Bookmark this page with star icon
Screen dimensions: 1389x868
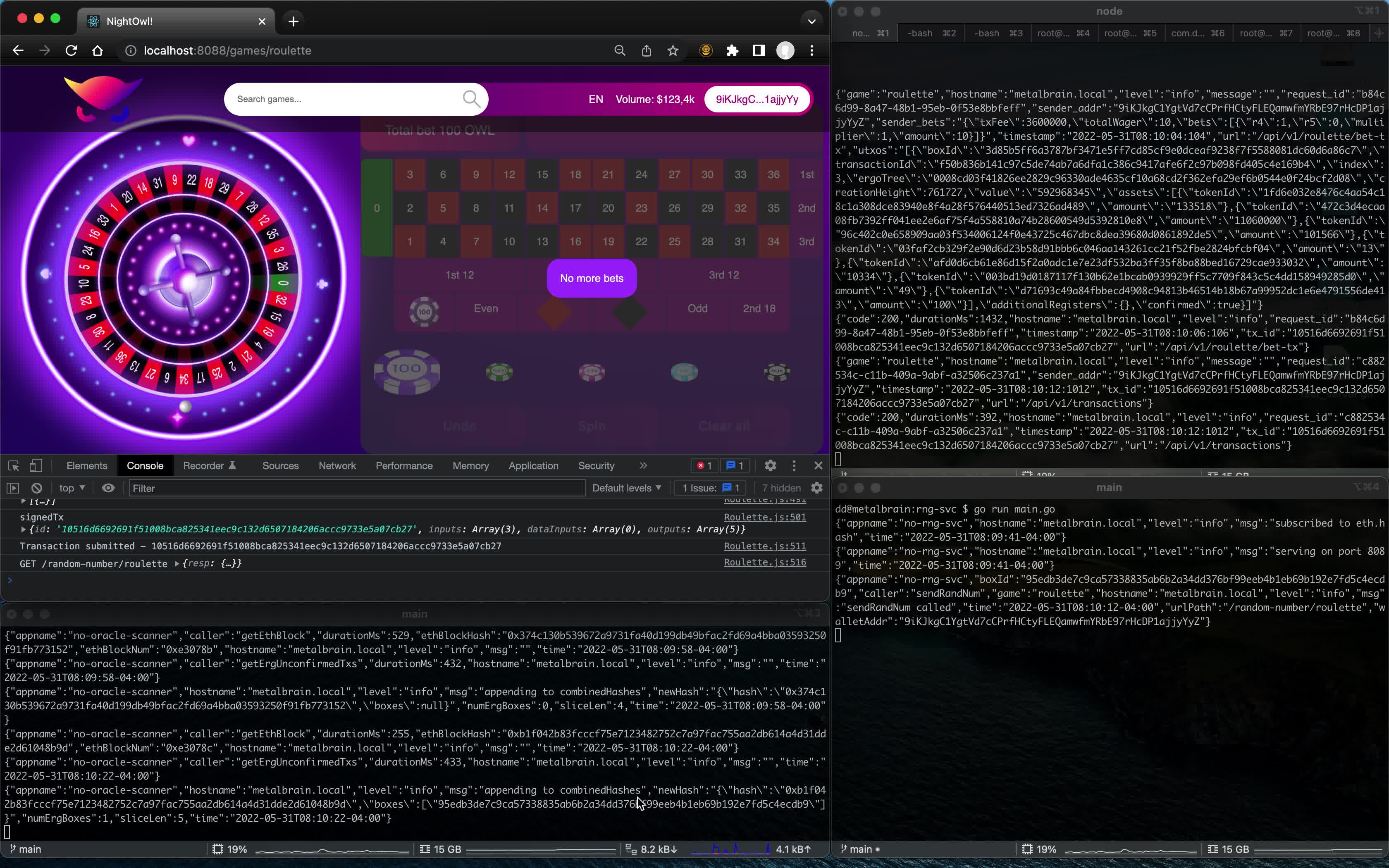click(x=673, y=50)
